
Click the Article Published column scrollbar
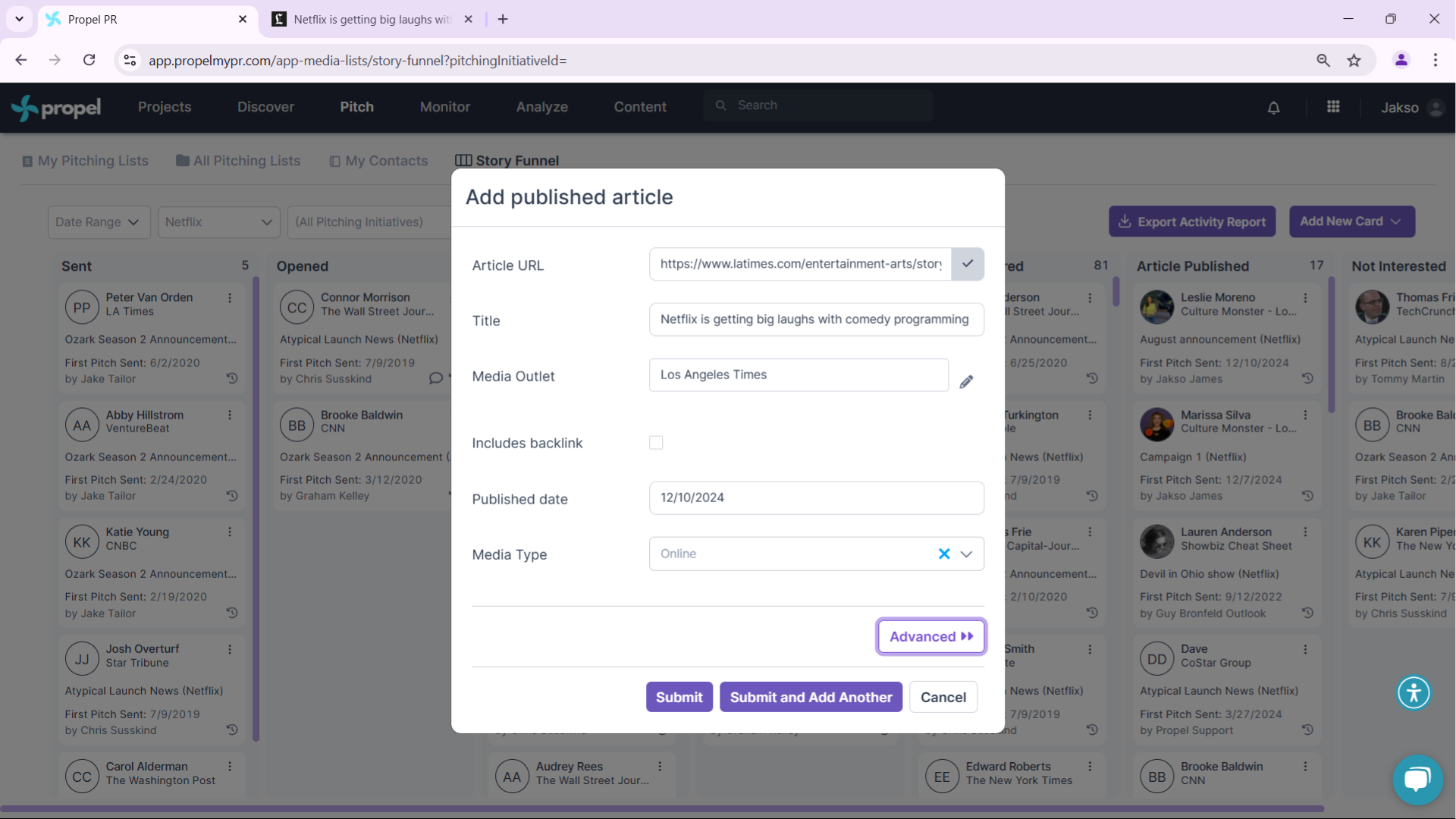(x=1332, y=345)
